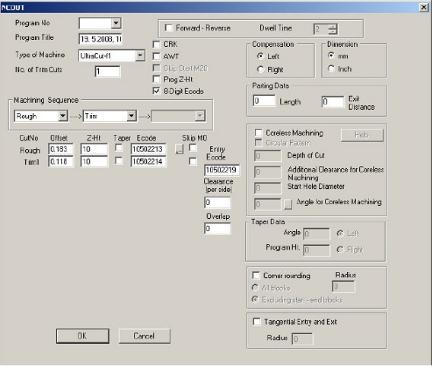Edit the Rough Ecode 10502213
This screenshot has height=366, width=432.
pyautogui.click(x=149, y=149)
